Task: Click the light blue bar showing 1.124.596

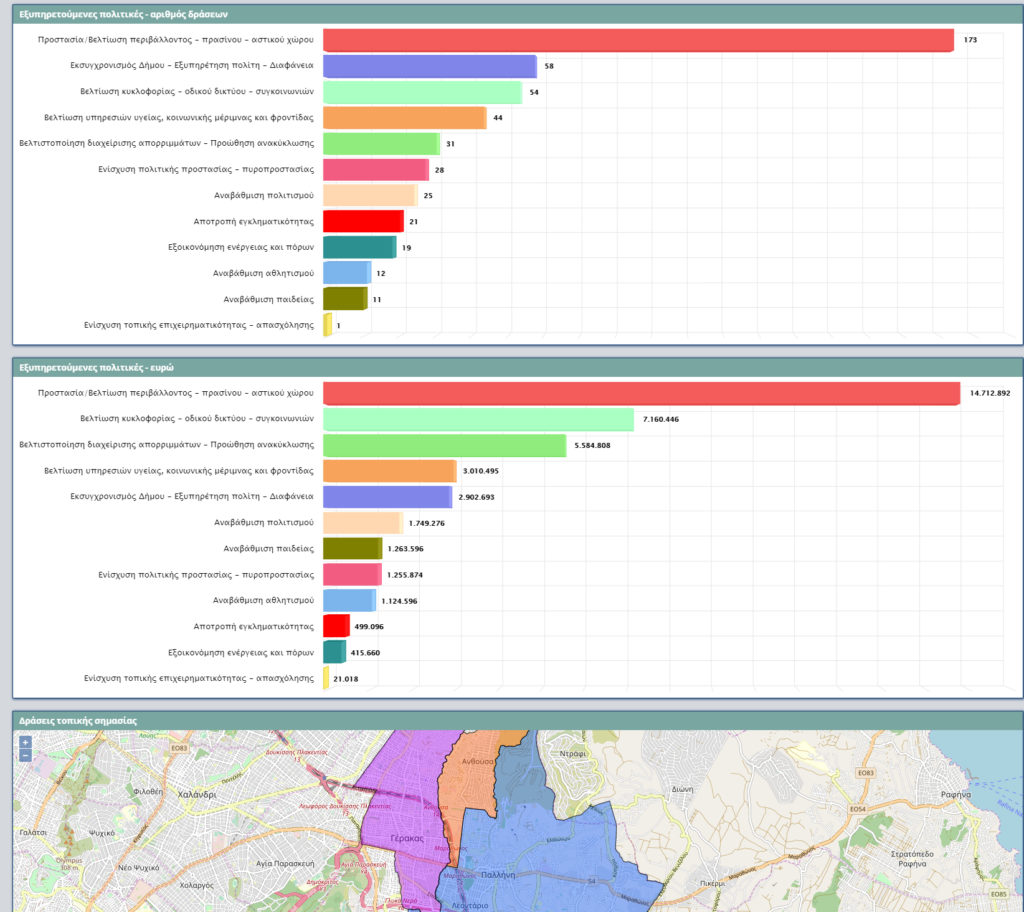Action: click(x=349, y=600)
